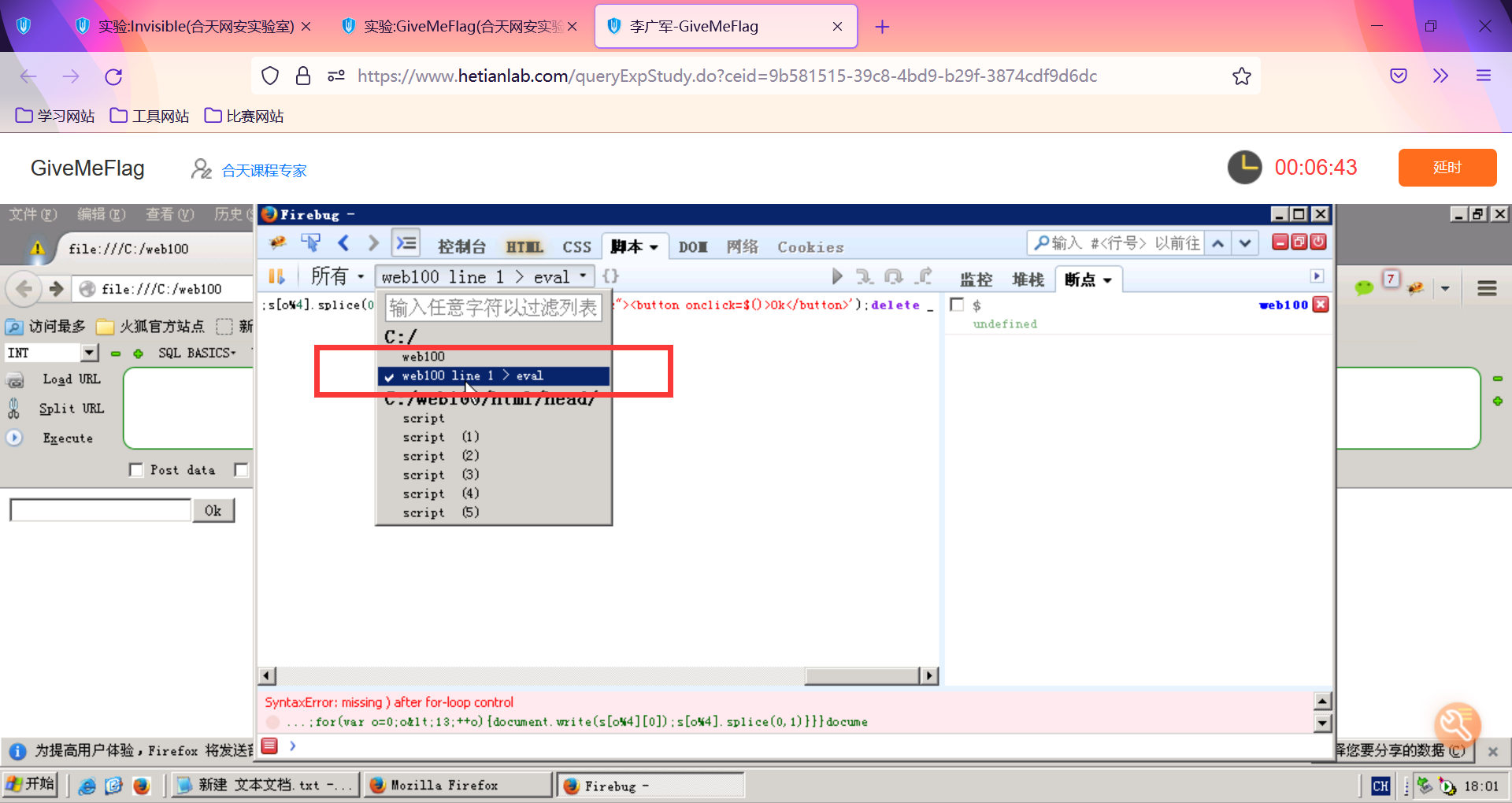Expand the 所有 script filter dropdown

click(338, 276)
